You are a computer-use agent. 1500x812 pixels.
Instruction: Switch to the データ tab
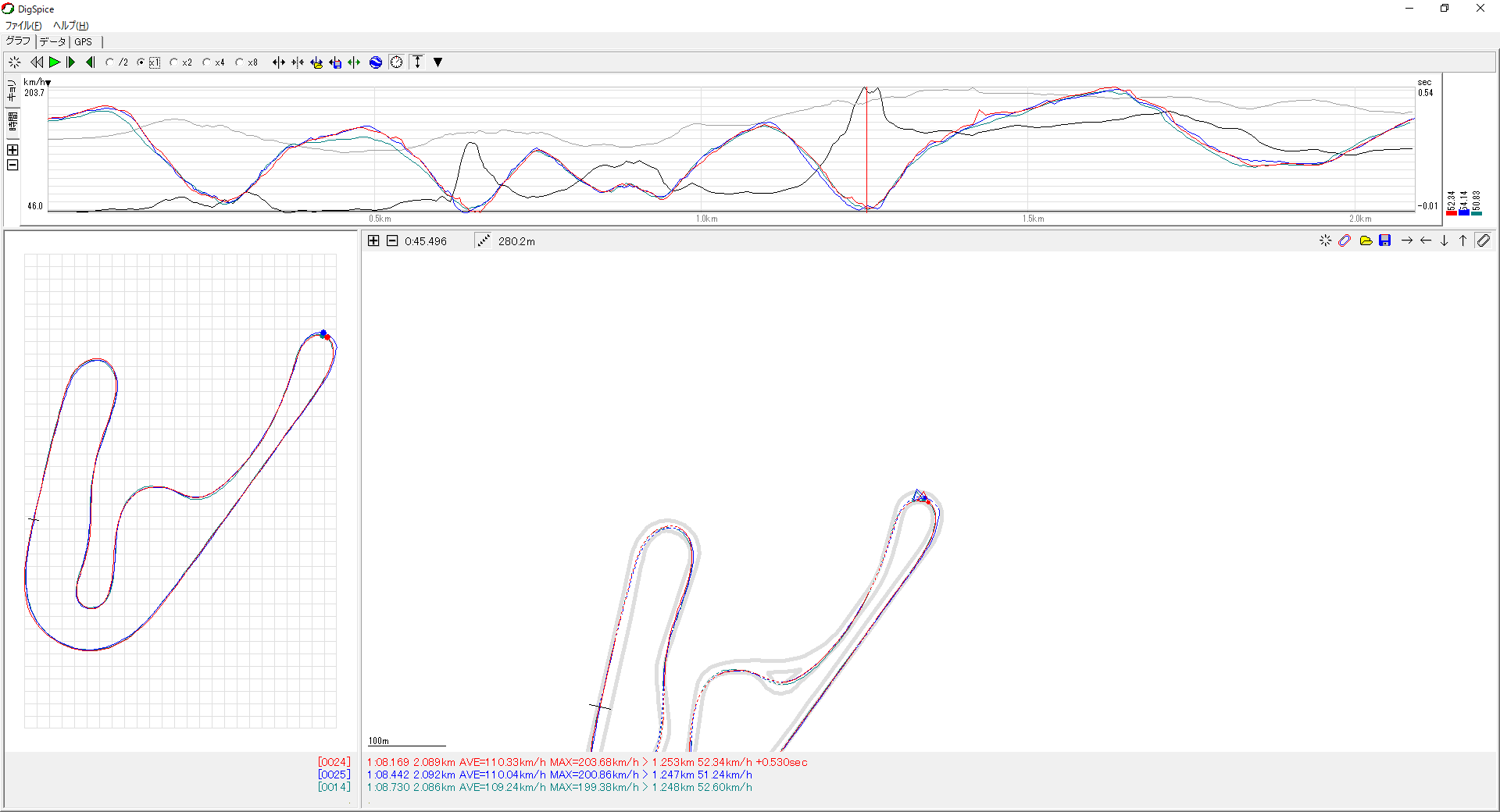pyautogui.click(x=52, y=41)
